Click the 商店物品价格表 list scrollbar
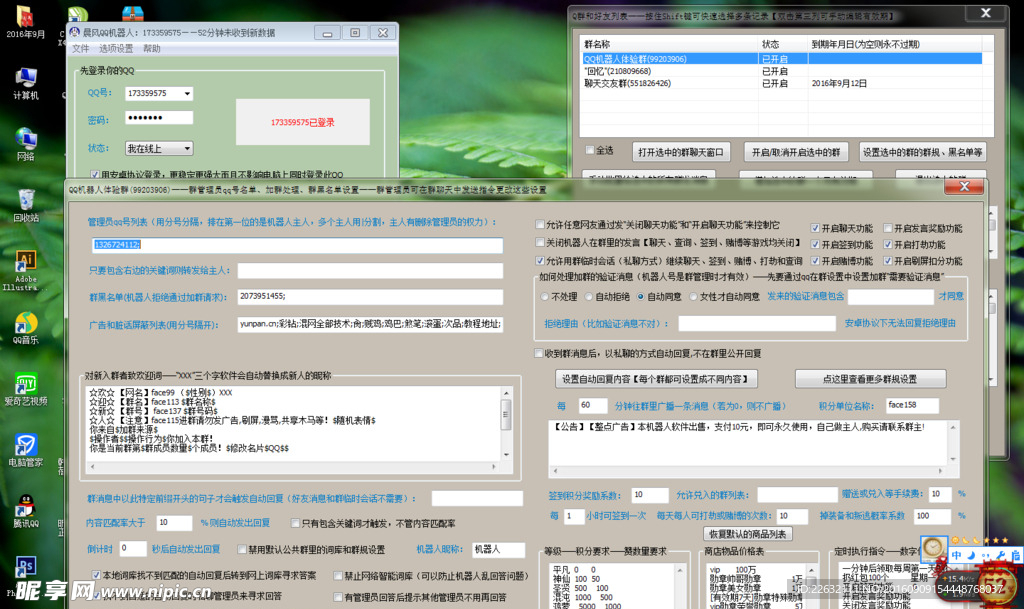The width and height of the screenshot is (1024, 609). pos(811,586)
